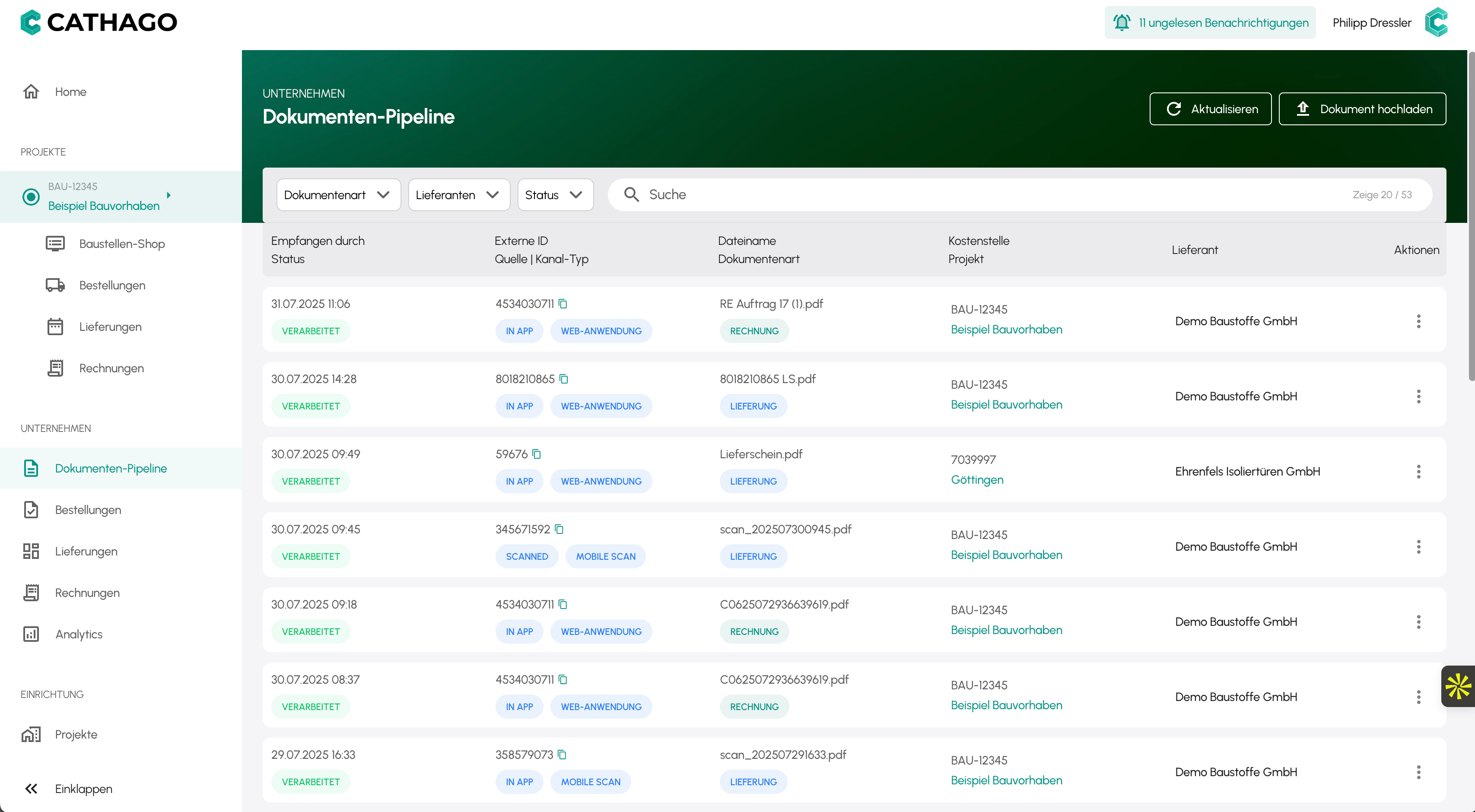Open actions menu for RE Auftrag 17 (1).pdf

point(1418,321)
